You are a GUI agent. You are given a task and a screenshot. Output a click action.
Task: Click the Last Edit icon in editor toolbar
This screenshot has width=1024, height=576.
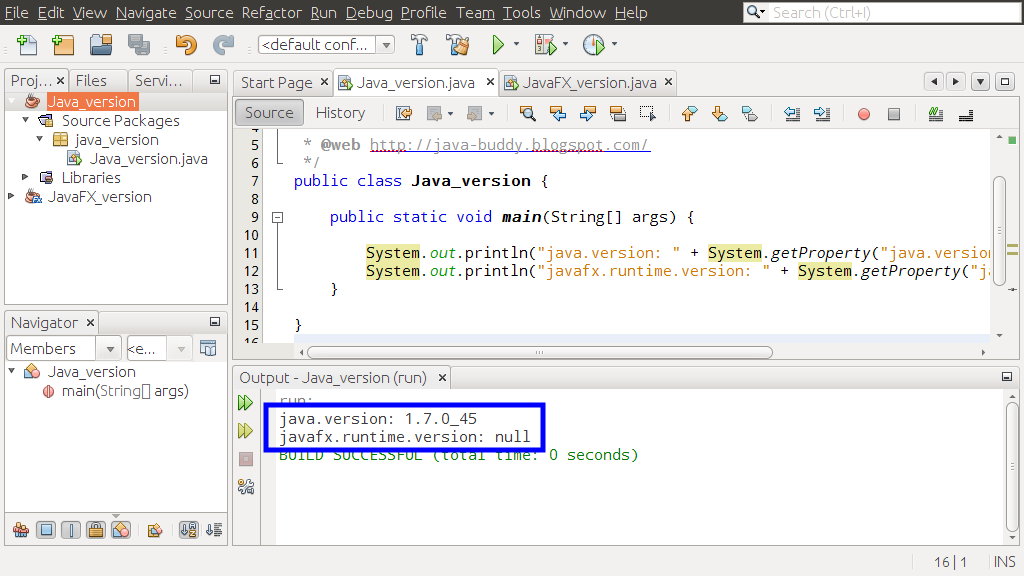pos(404,114)
